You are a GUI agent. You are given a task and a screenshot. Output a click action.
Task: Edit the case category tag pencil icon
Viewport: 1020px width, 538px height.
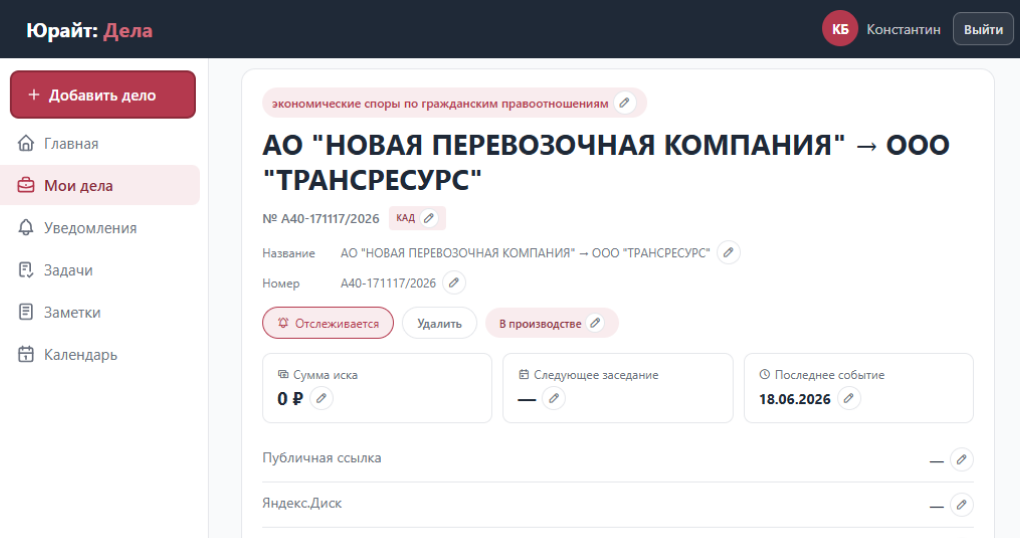[x=624, y=103]
